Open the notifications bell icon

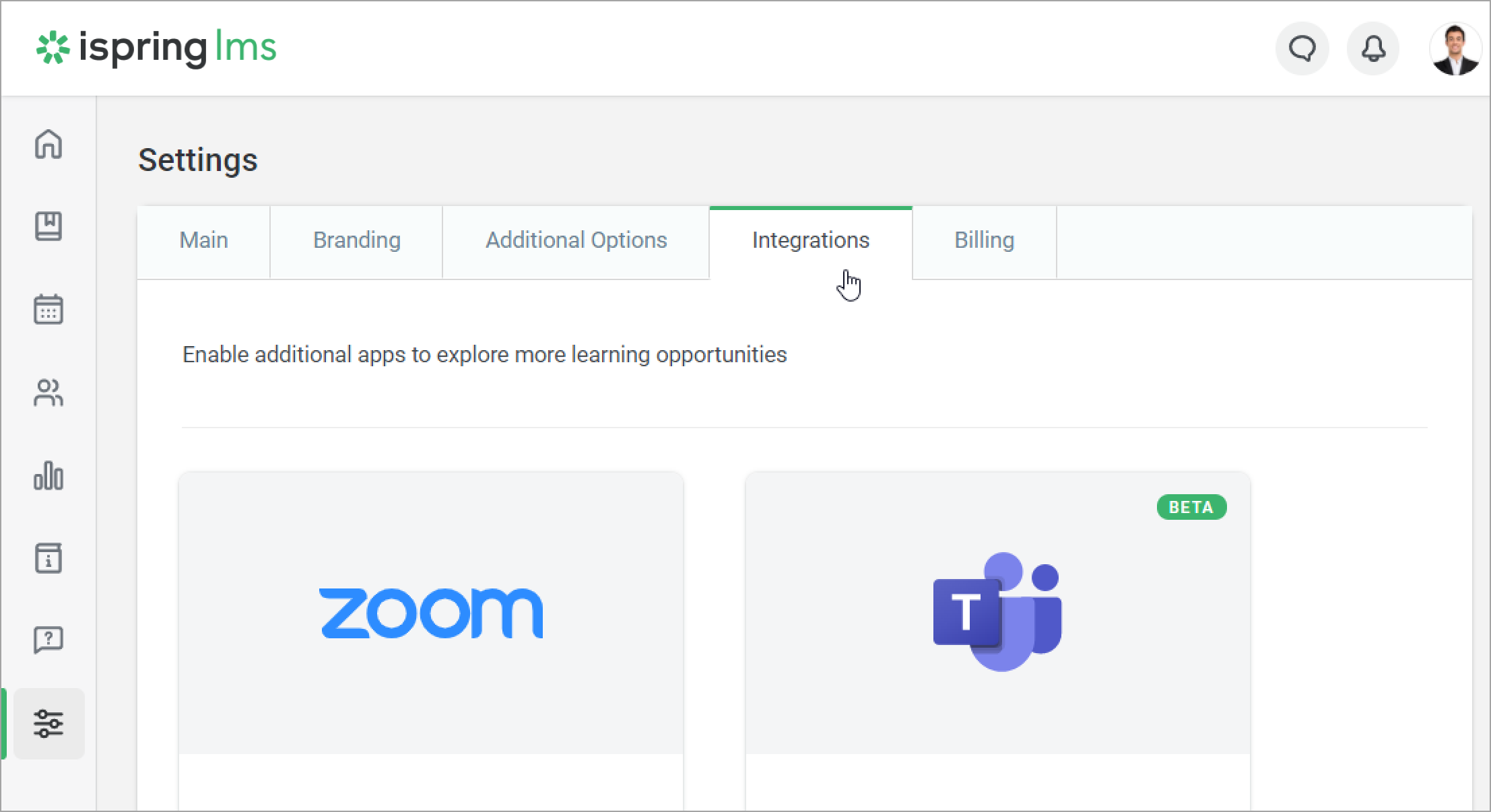coord(1373,48)
